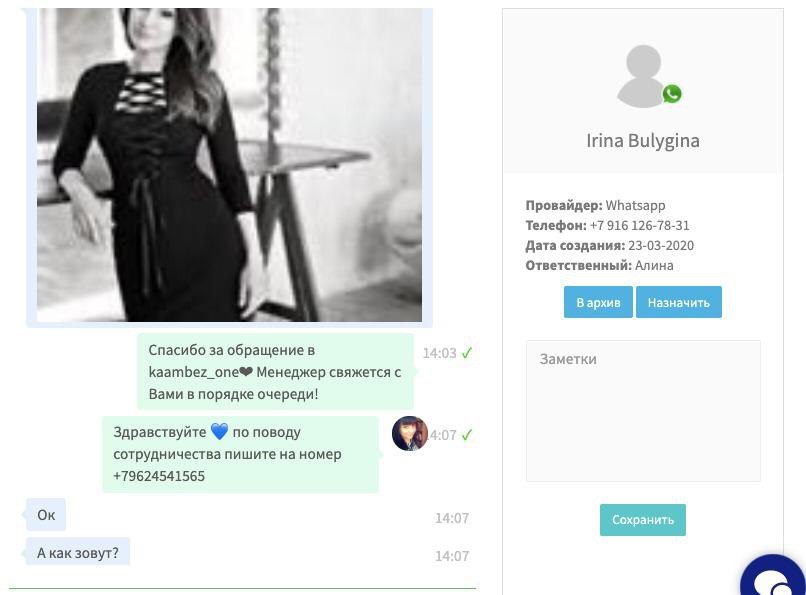The width and height of the screenshot is (806, 595).
Task: Click the phone number +7 916 126-78-31
Action: point(639,226)
